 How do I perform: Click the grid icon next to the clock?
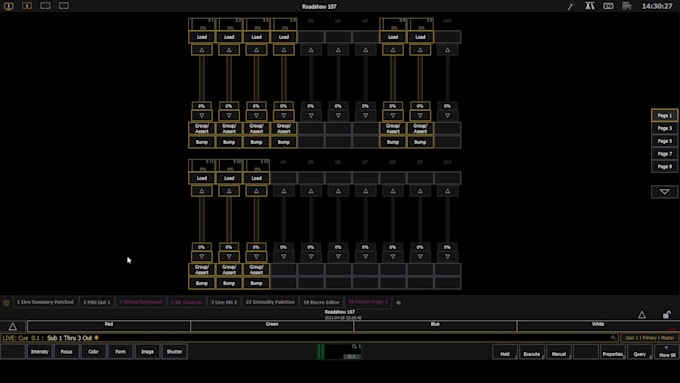627,6
